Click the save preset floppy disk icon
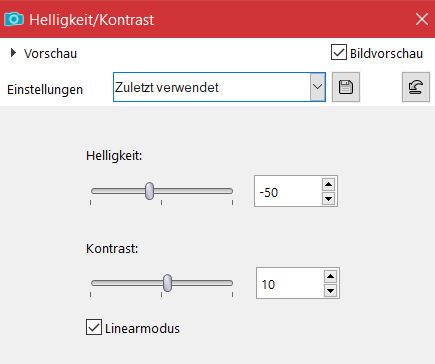 click(x=346, y=87)
